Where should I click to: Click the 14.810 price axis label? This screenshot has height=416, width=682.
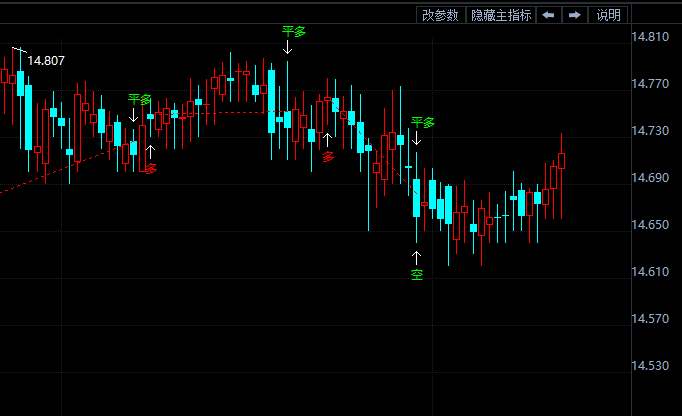click(650, 37)
